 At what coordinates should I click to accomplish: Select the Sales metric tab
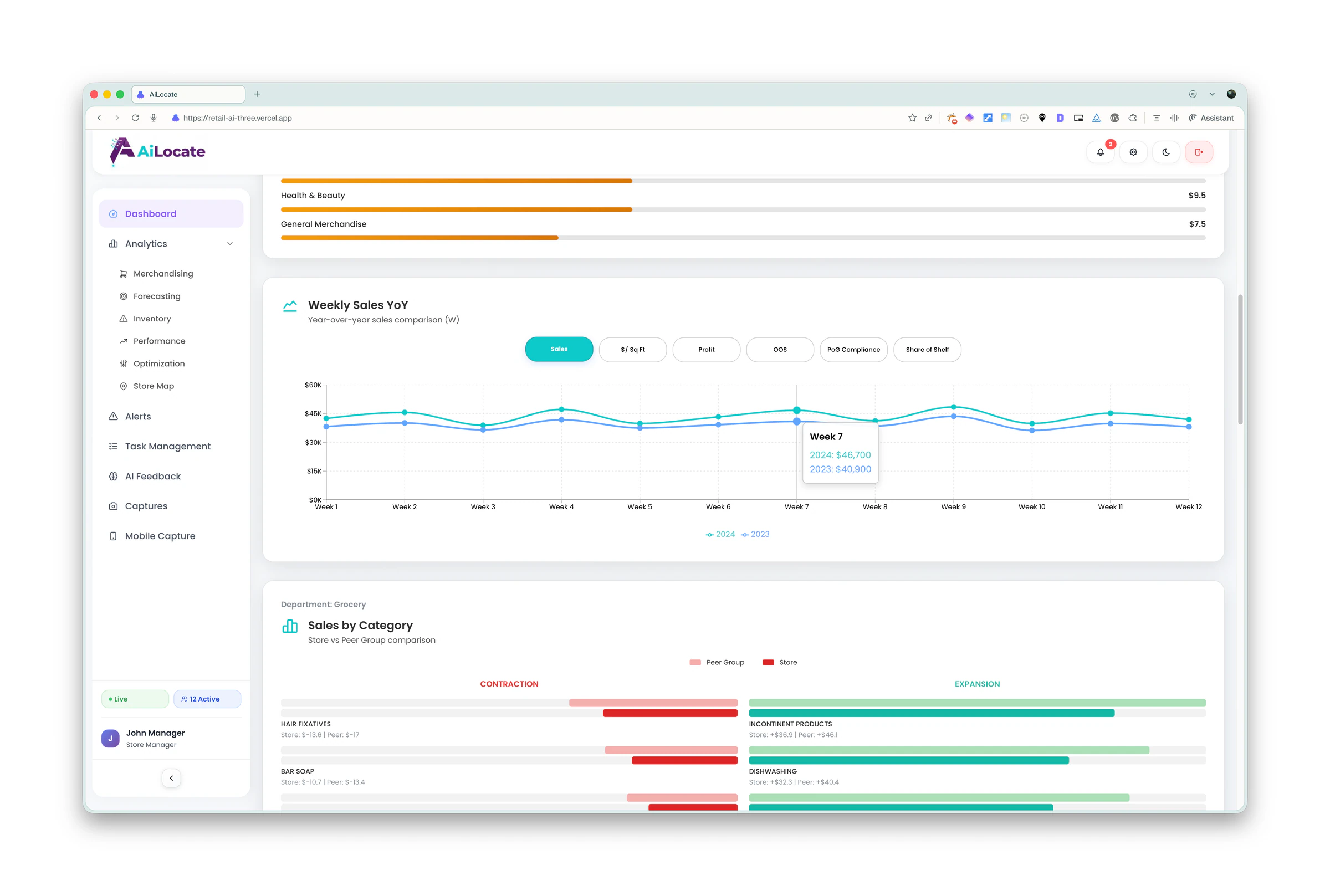pyautogui.click(x=559, y=349)
